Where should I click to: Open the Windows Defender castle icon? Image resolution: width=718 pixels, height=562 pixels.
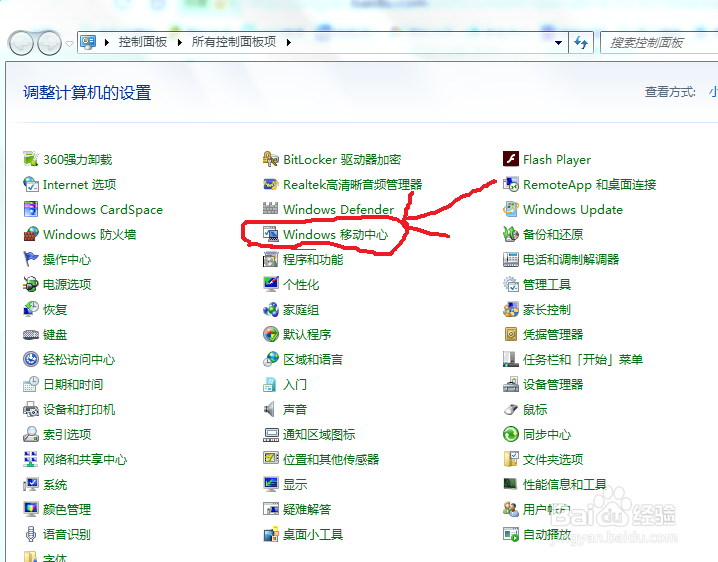(x=271, y=209)
